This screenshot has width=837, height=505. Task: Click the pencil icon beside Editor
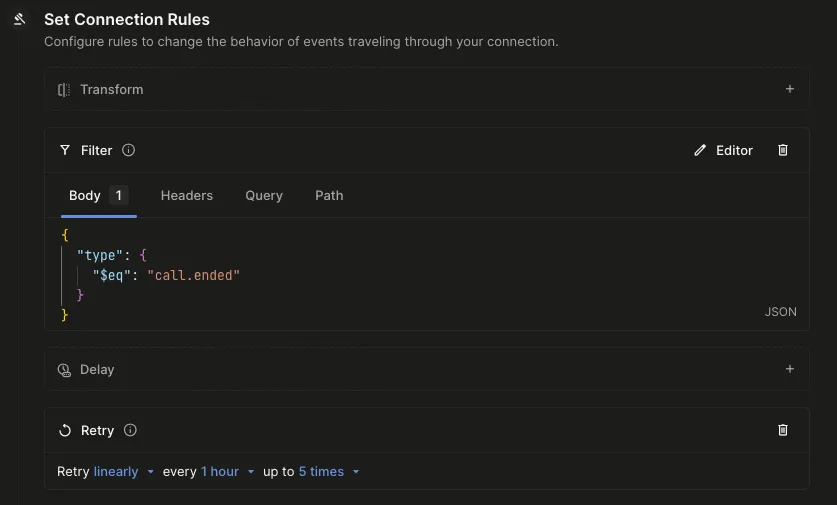700,151
